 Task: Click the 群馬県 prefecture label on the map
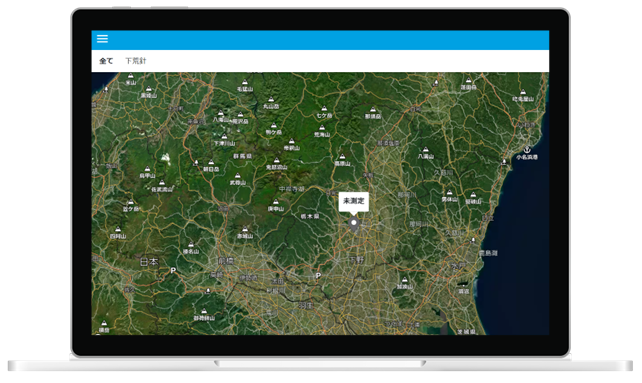[242, 156]
